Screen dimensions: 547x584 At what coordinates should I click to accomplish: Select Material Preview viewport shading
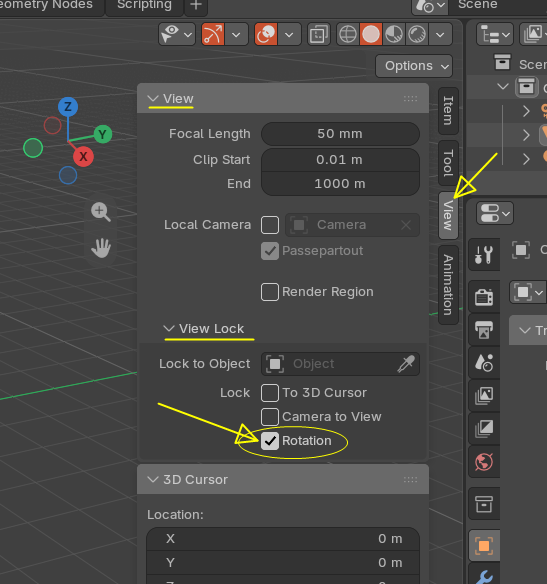click(394, 34)
